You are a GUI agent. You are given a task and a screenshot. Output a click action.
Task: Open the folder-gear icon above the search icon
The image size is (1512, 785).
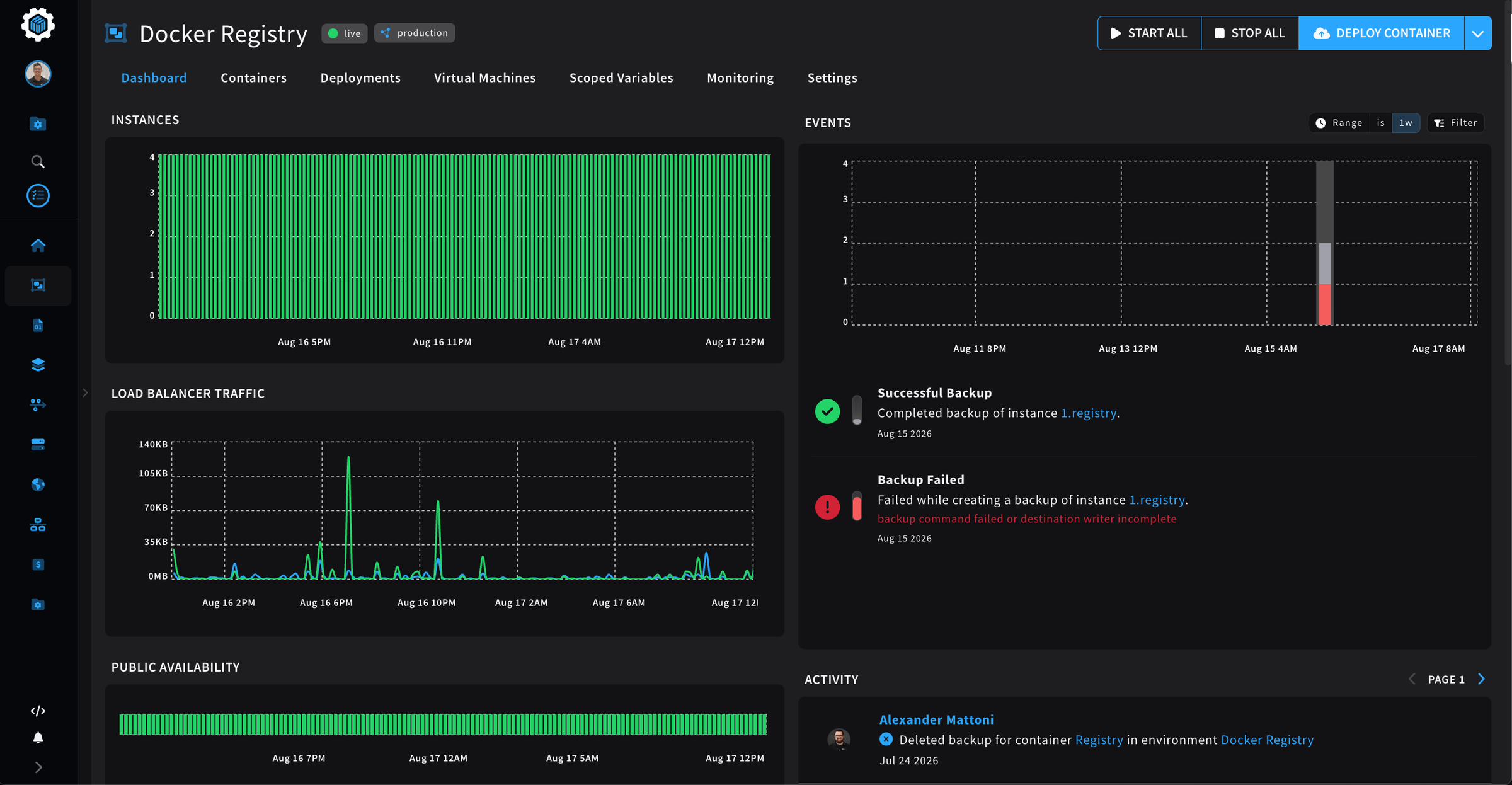click(38, 124)
